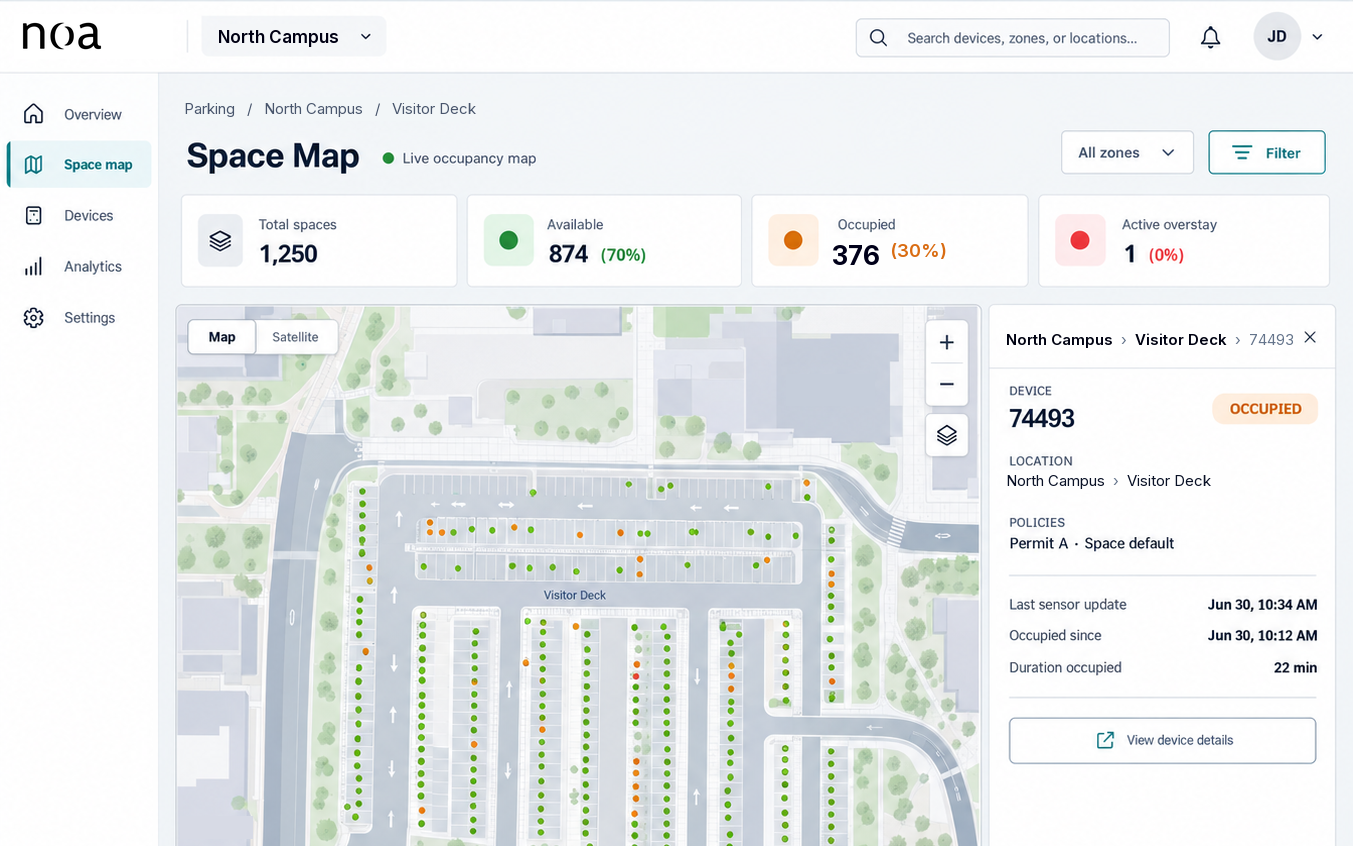This screenshot has width=1353, height=846.
Task: Click the green Available status icon
Action: [508, 240]
